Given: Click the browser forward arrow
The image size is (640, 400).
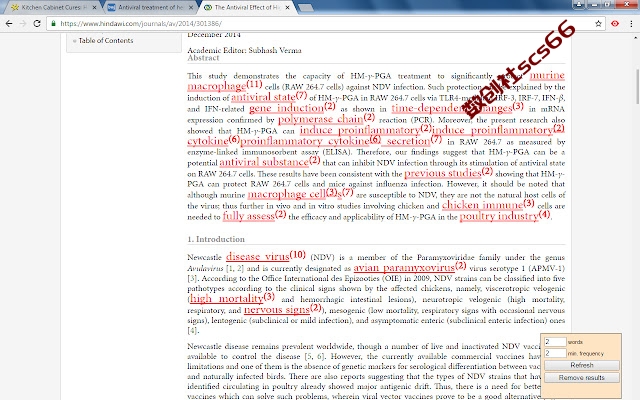Looking at the screenshot, I should 23,24.
